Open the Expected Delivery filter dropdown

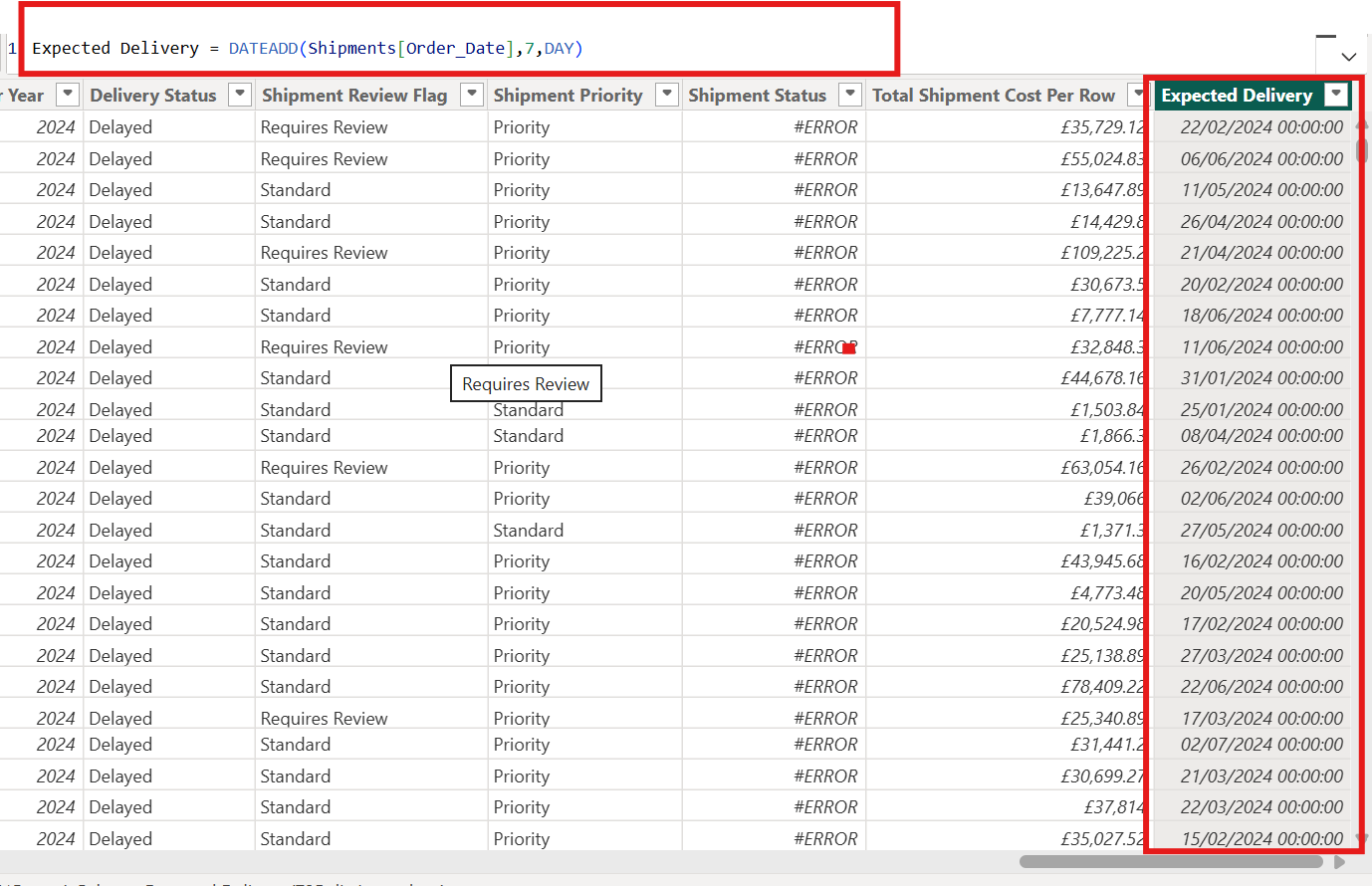click(1337, 95)
